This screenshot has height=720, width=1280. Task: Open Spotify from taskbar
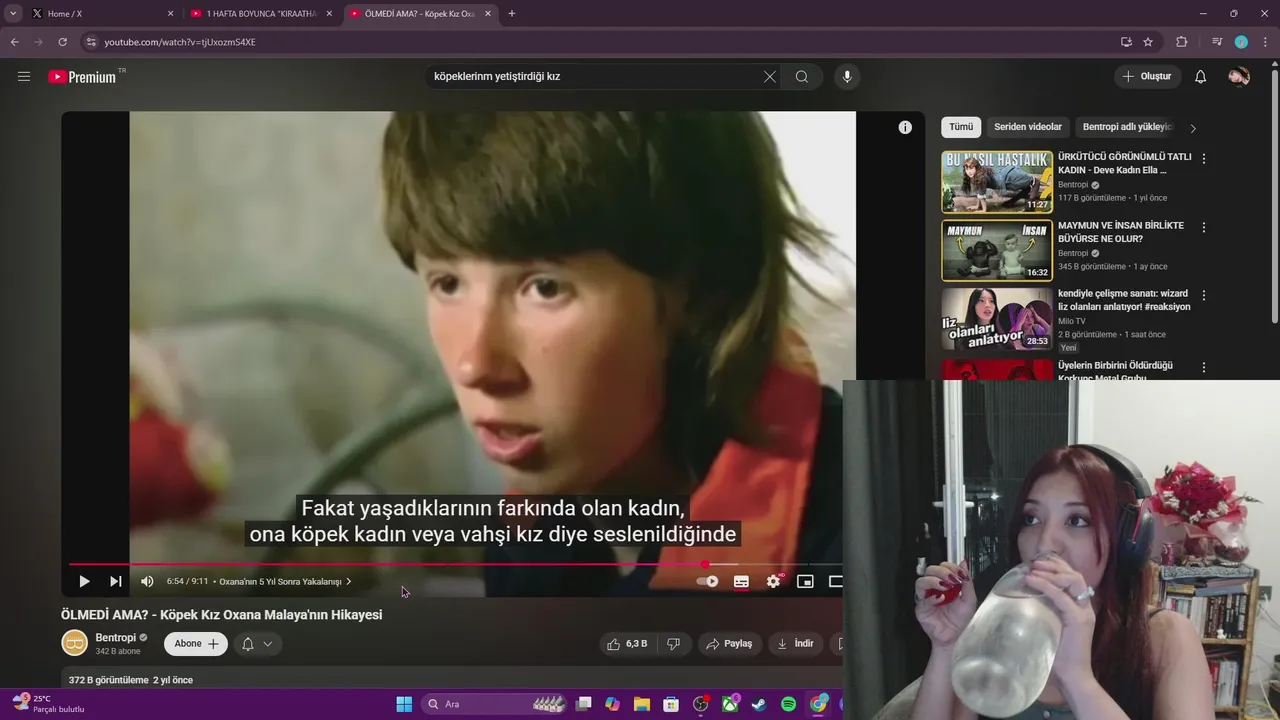(x=788, y=704)
